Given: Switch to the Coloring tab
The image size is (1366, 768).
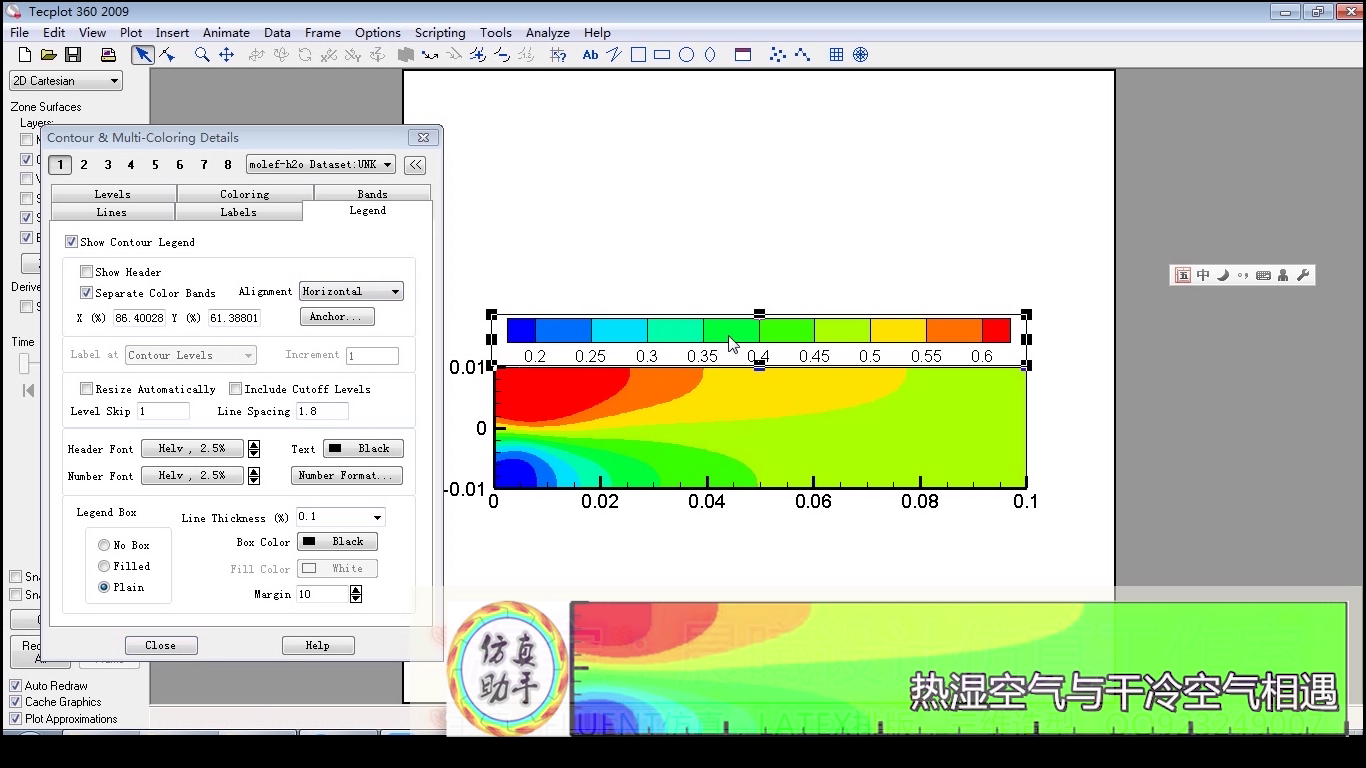Looking at the screenshot, I should pos(244,194).
